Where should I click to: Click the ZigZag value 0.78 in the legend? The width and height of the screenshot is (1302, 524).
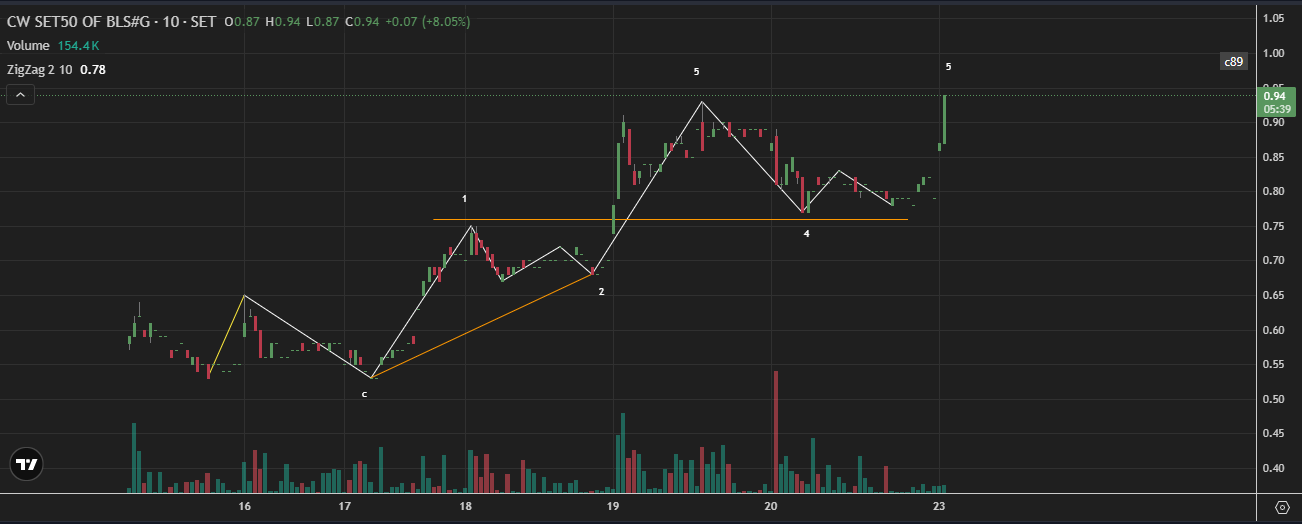[x=93, y=70]
